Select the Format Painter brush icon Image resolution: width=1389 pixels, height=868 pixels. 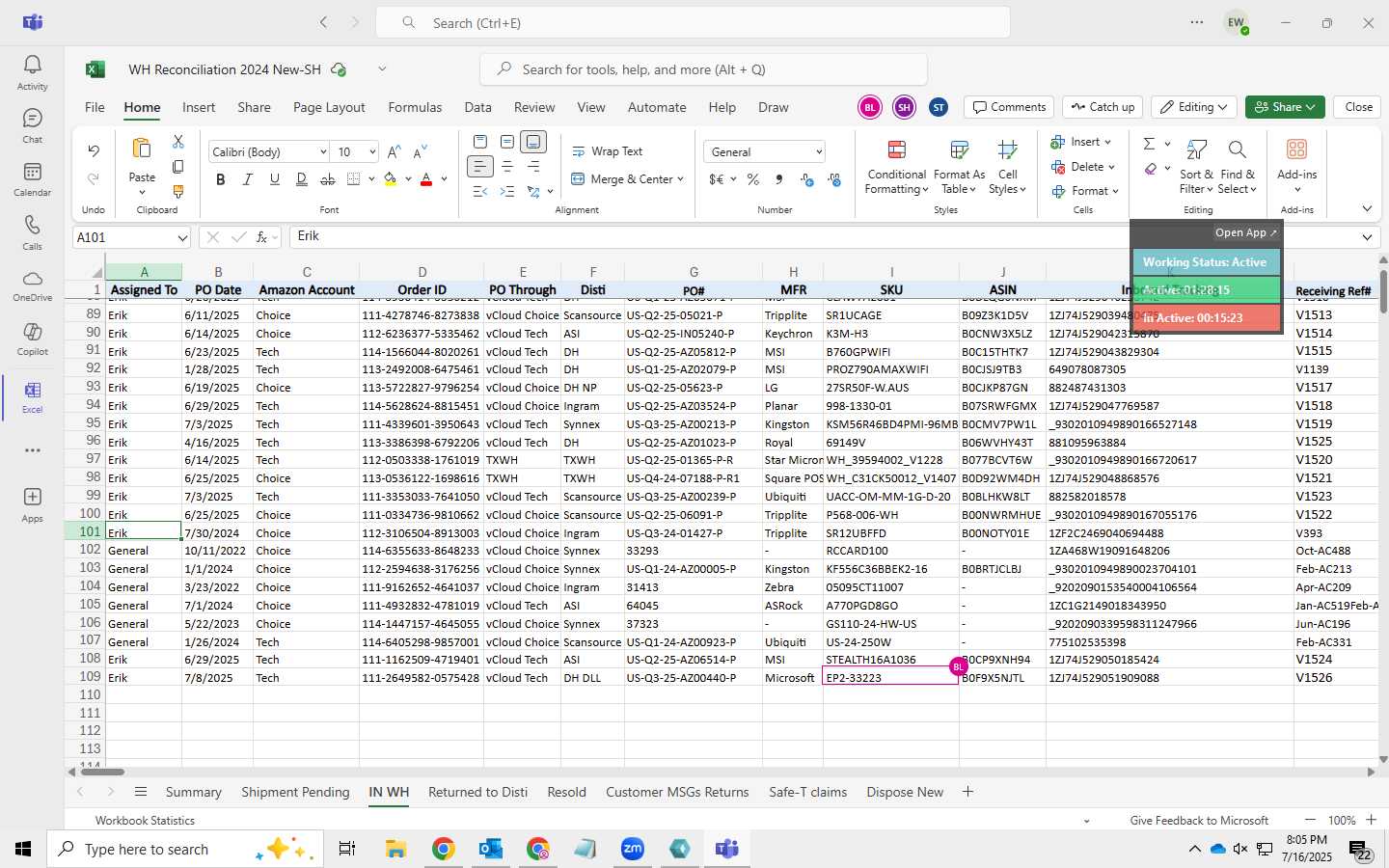(178, 191)
